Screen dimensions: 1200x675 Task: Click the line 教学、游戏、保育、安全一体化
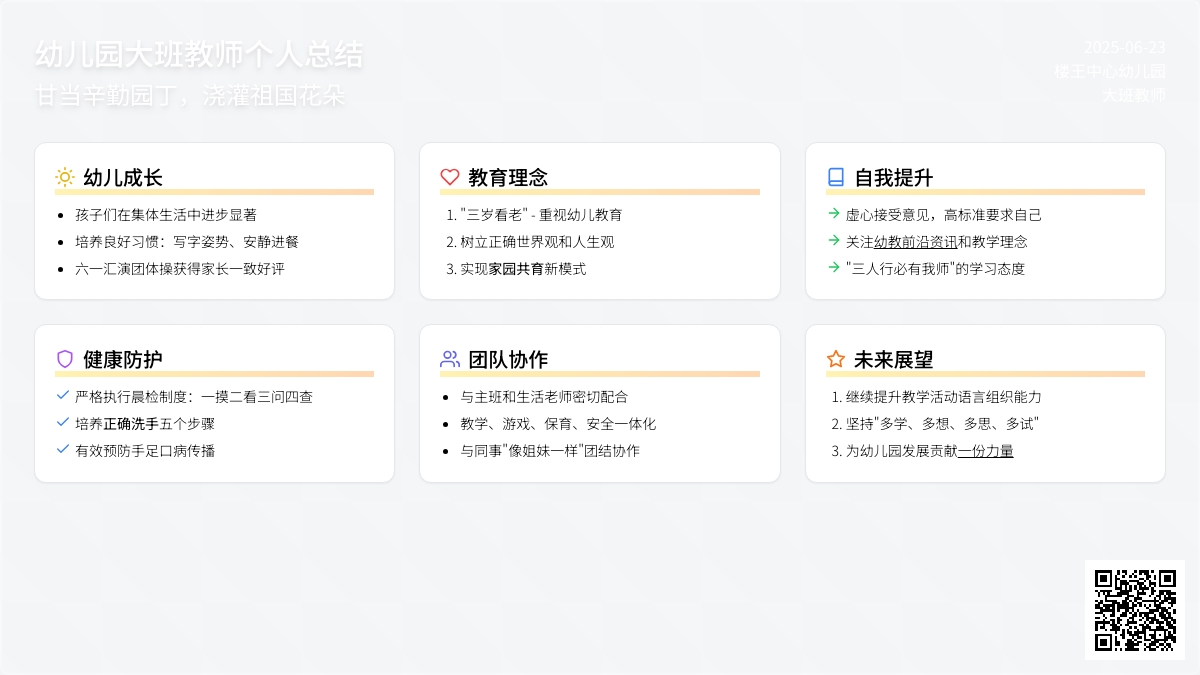(x=558, y=424)
